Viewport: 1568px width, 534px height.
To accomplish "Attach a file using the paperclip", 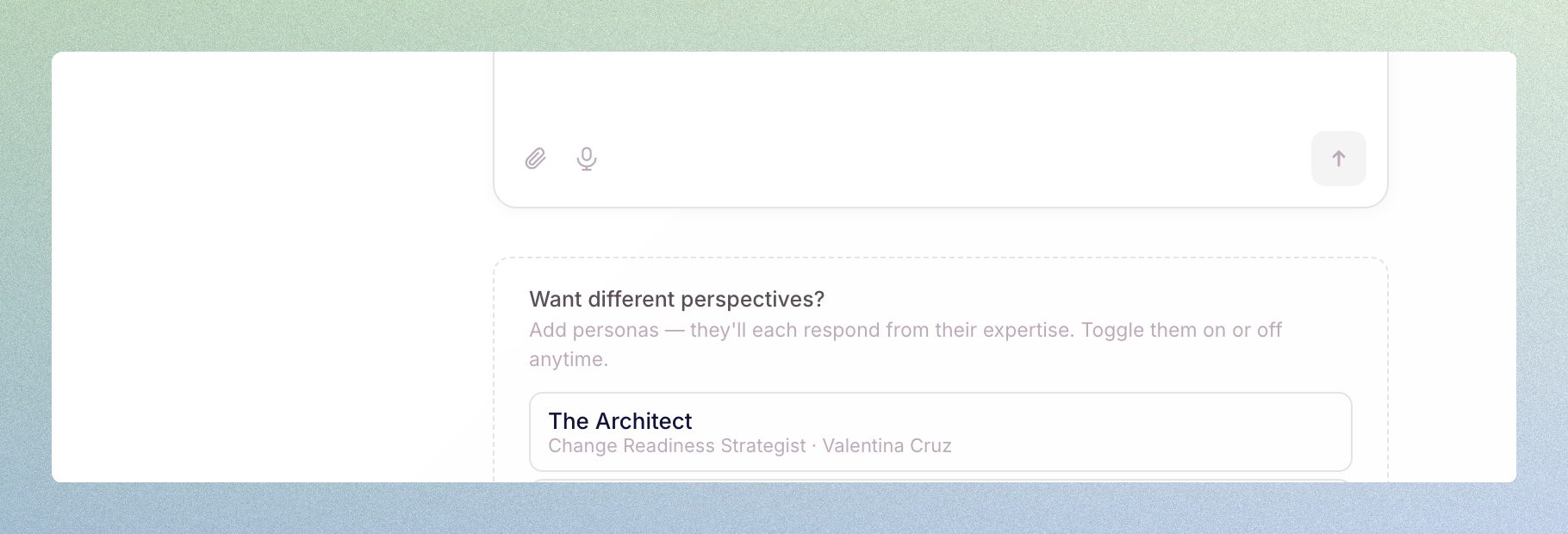I will click(x=535, y=158).
